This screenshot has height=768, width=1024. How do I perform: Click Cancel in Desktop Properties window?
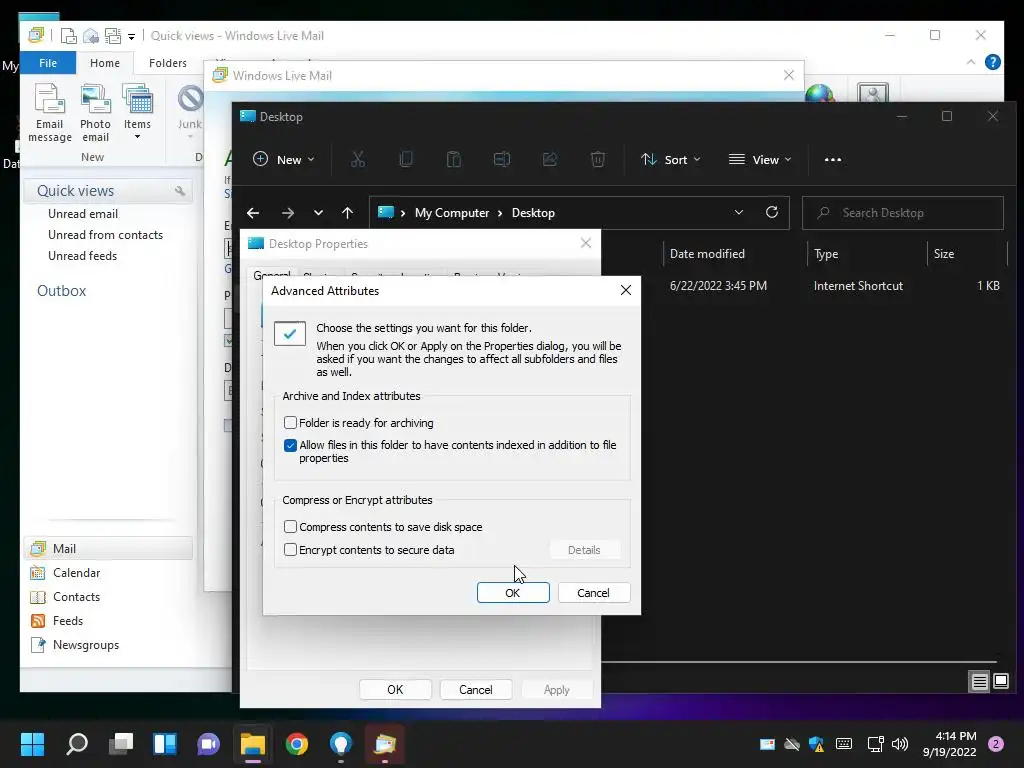tap(475, 690)
